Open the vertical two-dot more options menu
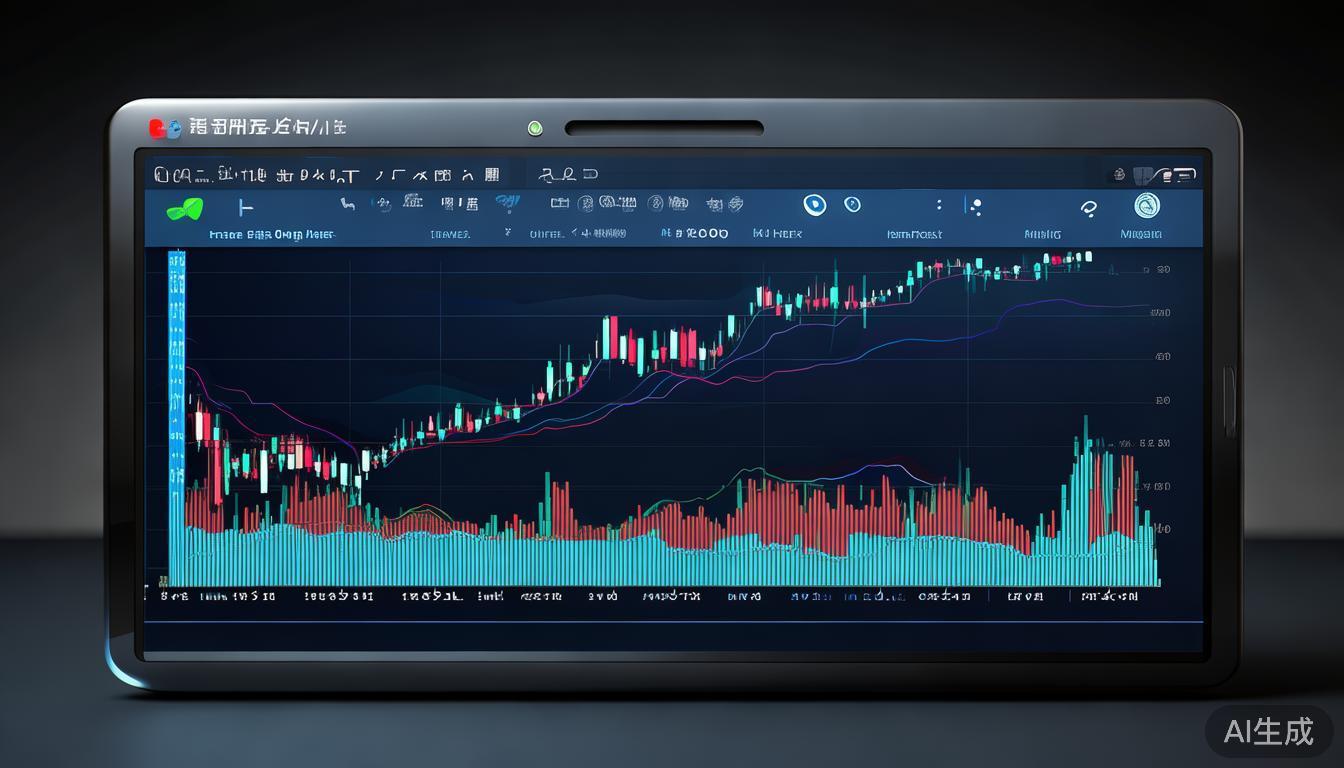Image resolution: width=1344 pixels, height=768 pixels. tap(938, 205)
